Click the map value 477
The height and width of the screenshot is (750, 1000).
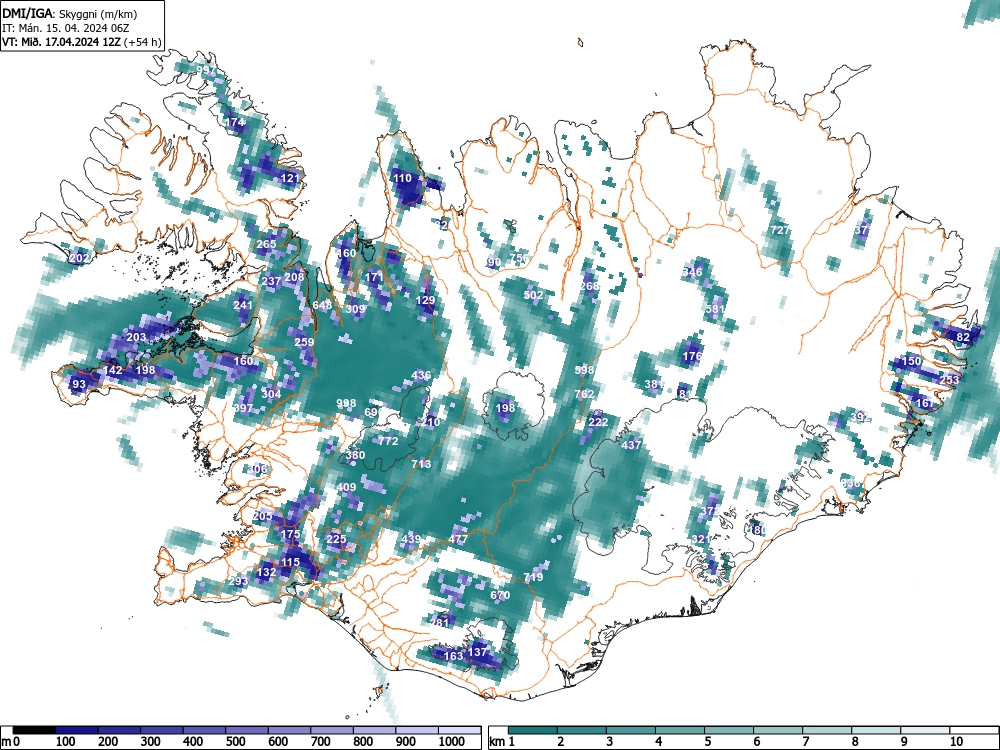pyautogui.click(x=458, y=539)
